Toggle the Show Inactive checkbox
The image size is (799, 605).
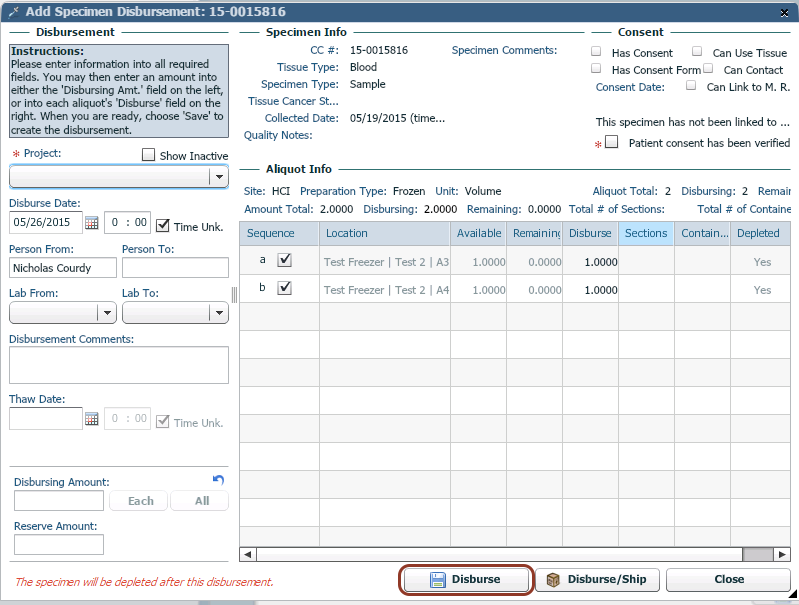(148, 155)
